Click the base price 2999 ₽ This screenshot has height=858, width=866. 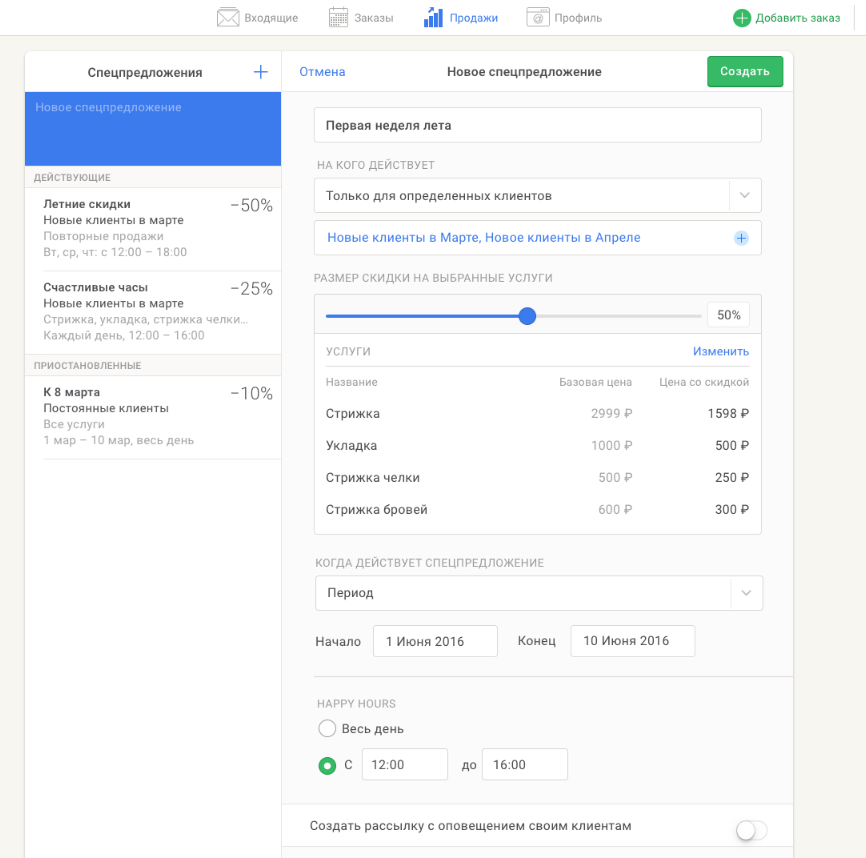tap(611, 414)
